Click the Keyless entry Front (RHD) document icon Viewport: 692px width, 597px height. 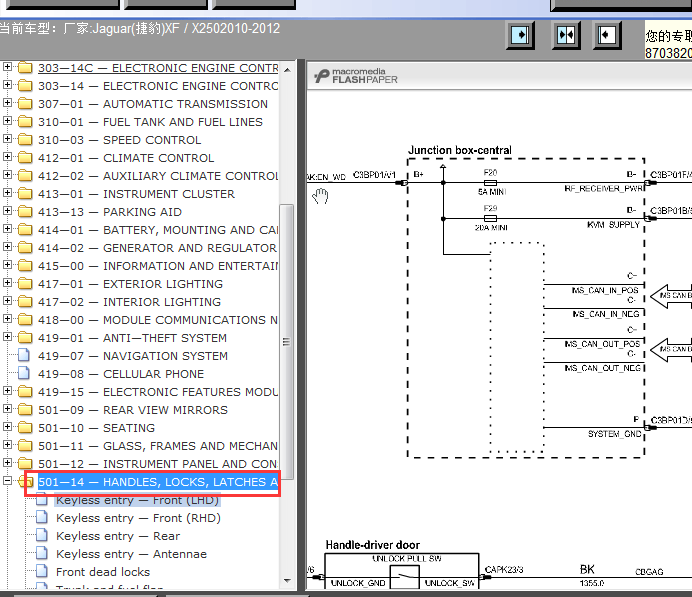[x=42, y=517]
